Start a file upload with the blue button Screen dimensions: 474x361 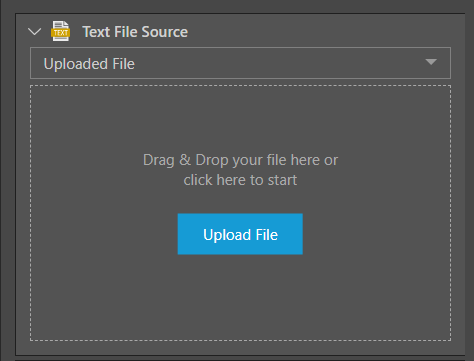click(x=240, y=234)
